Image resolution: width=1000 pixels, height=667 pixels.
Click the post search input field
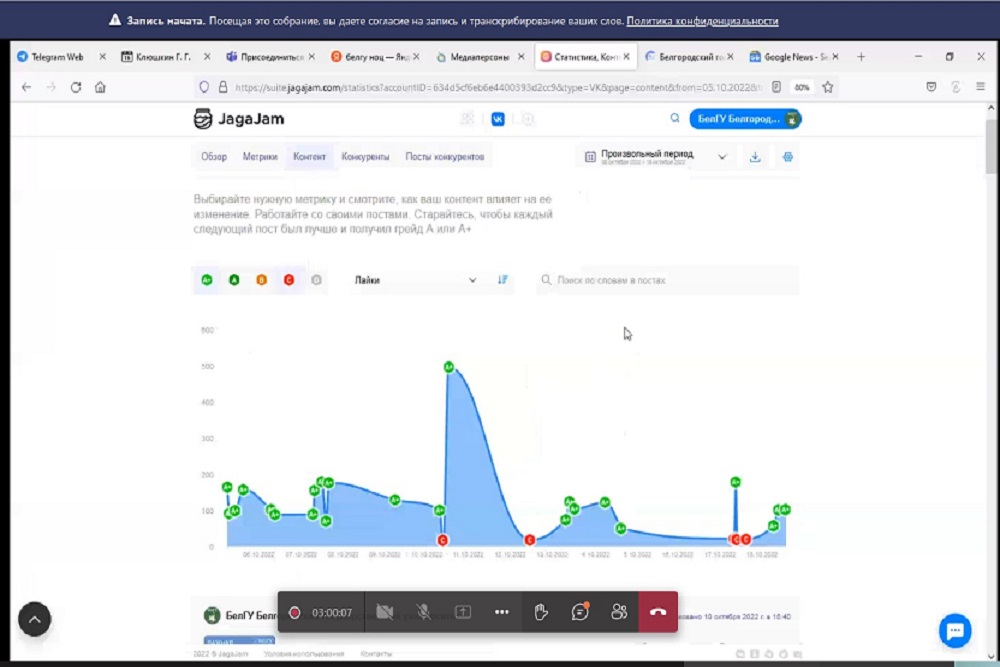[670, 281]
